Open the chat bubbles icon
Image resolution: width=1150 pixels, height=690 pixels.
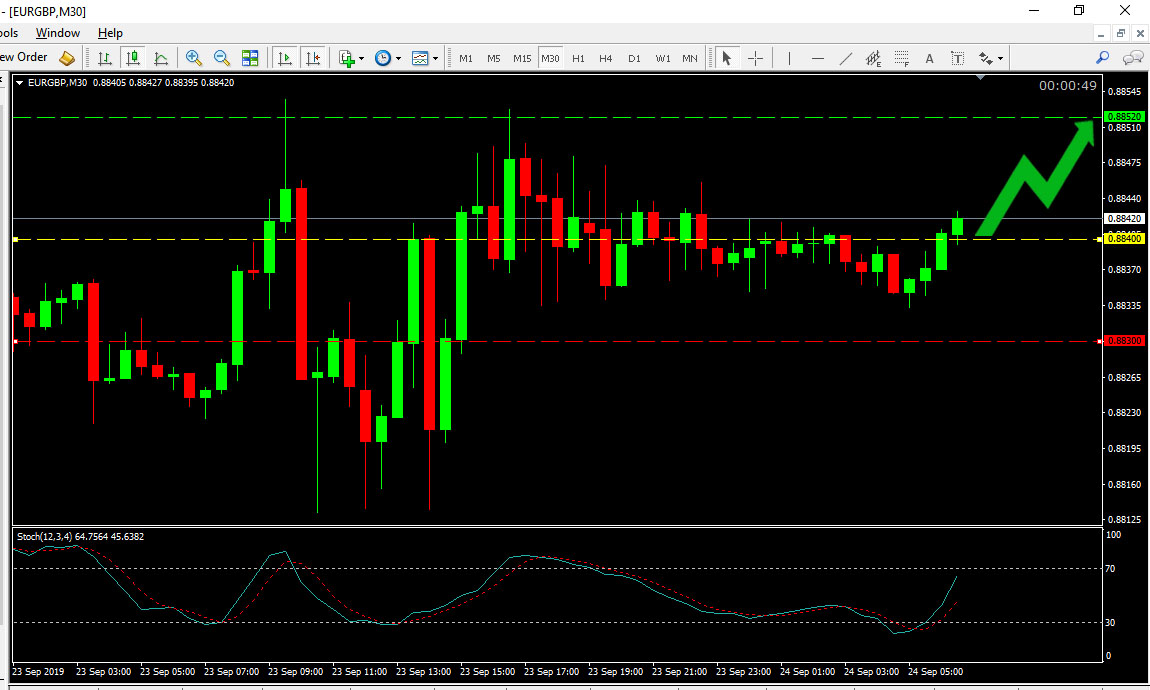[1133, 57]
